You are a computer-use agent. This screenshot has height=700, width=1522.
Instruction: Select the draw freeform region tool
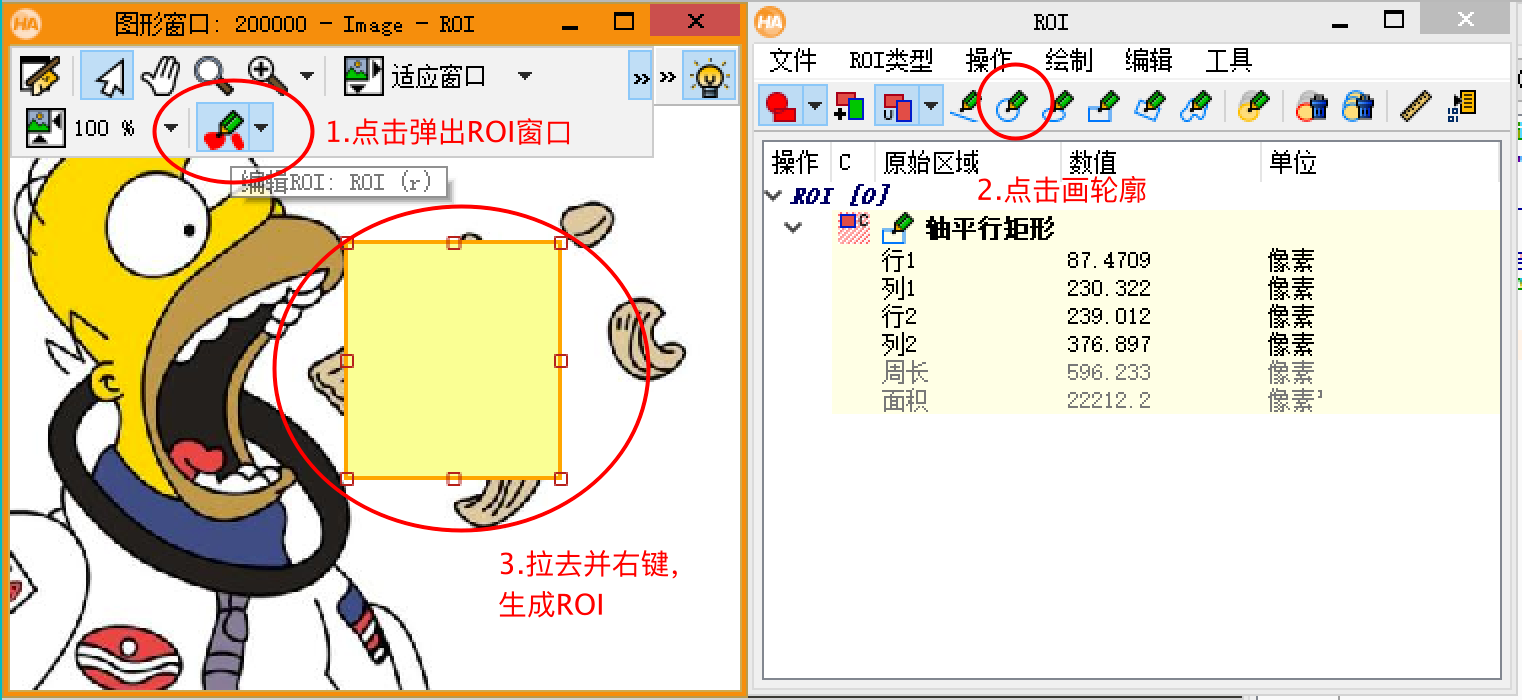coord(1196,105)
